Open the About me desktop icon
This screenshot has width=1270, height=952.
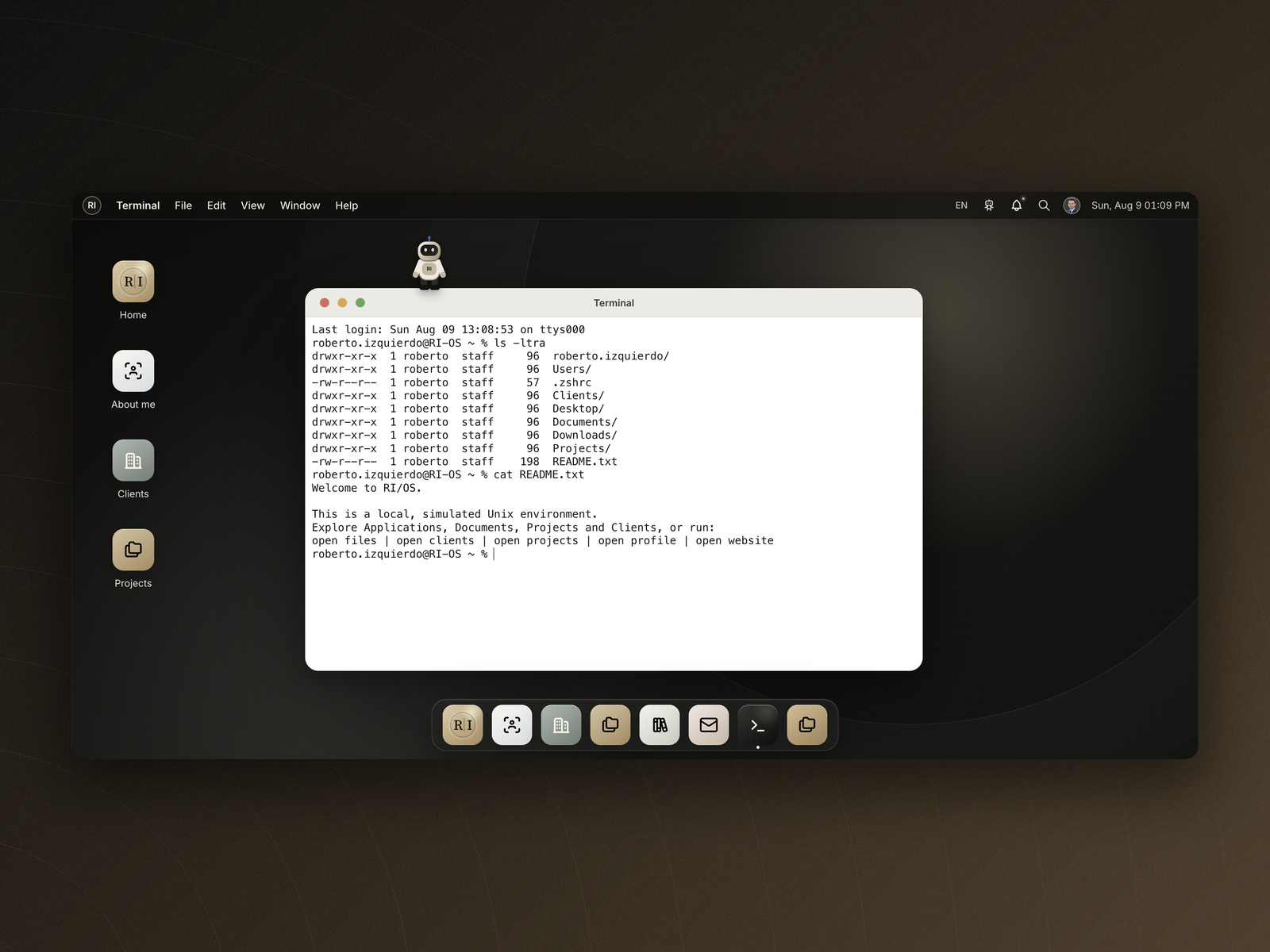[x=133, y=371]
